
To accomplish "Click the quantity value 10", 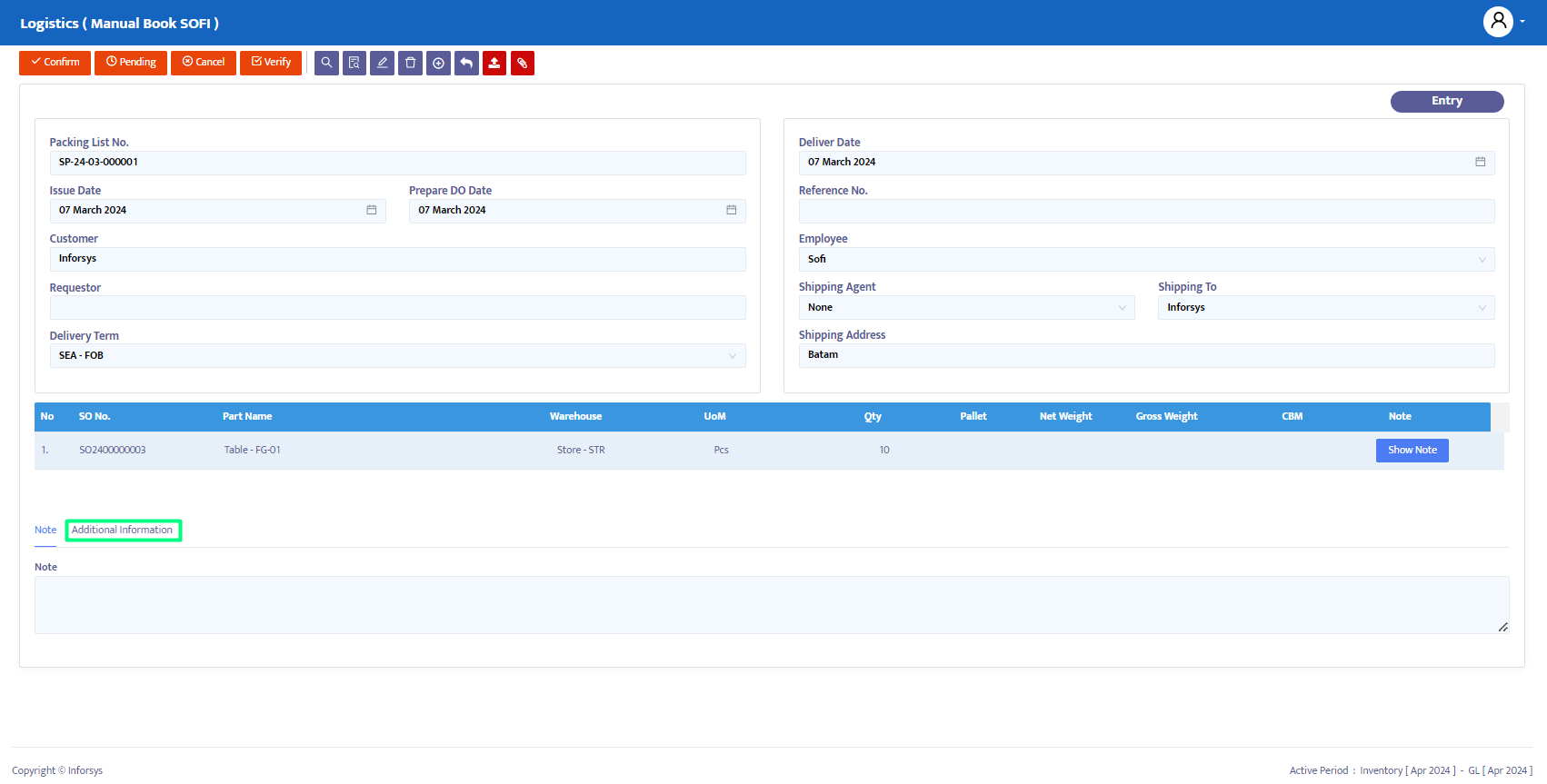I will coord(884,451).
